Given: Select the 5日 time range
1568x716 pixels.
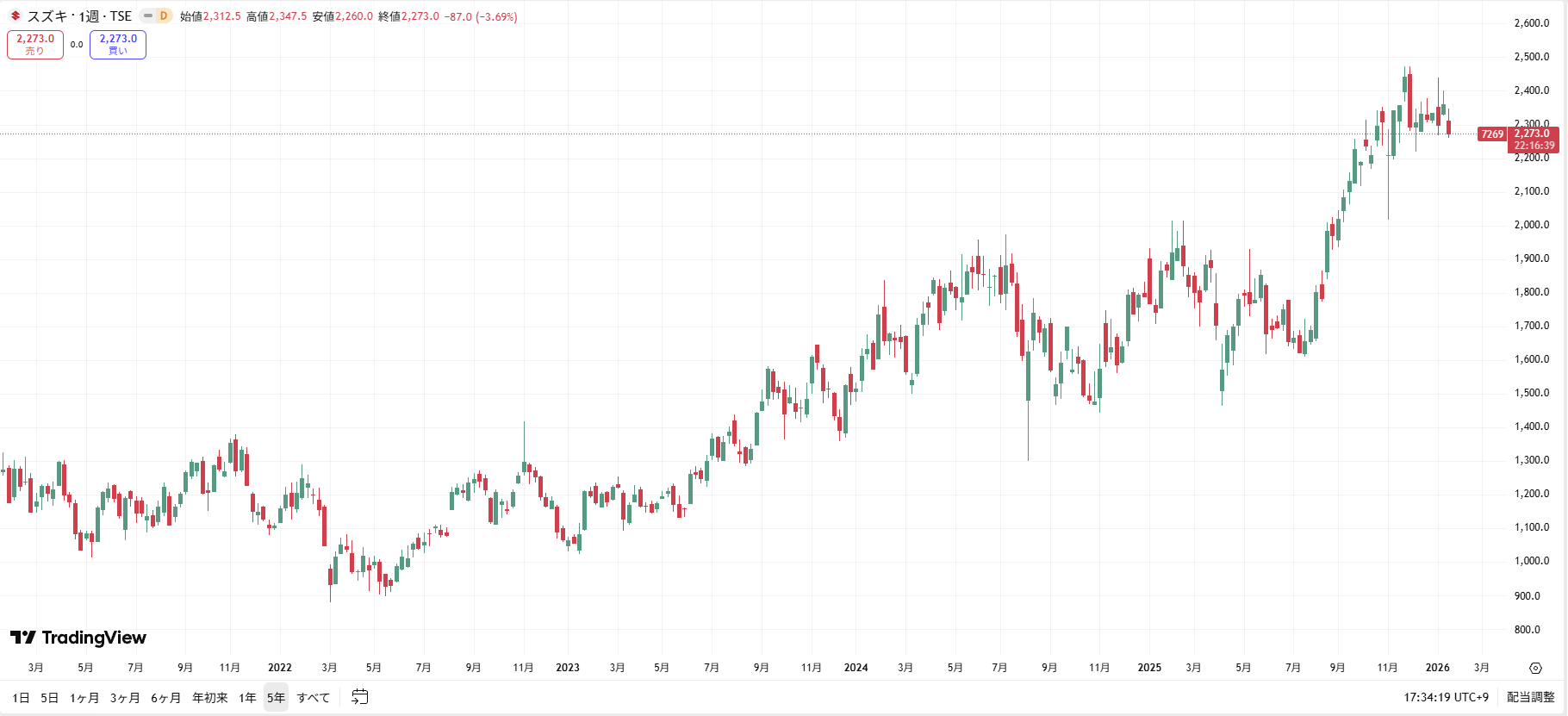Looking at the screenshot, I should pos(50,698).
